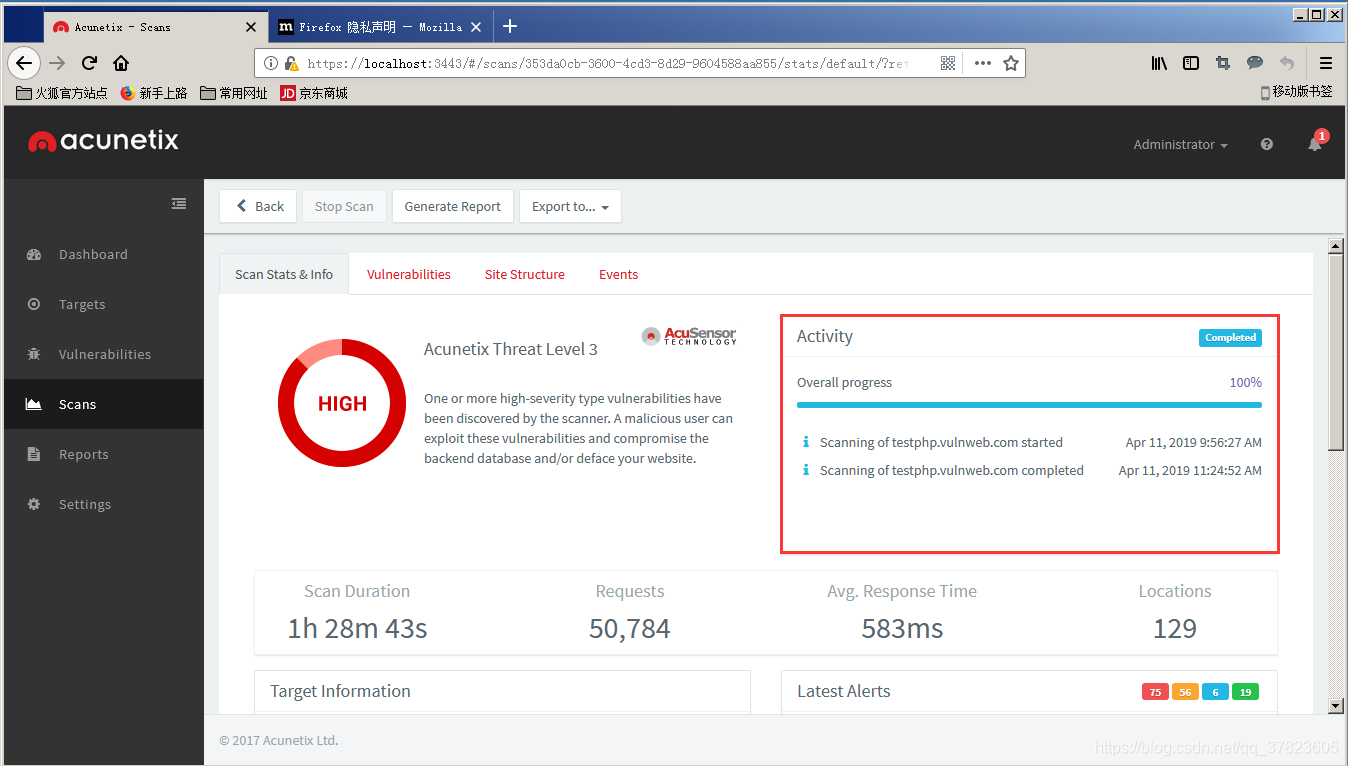The image size is (1348, 766).
Task: Open Vulnerabilities in the sidebar
Action: click(x=102, y=354)
